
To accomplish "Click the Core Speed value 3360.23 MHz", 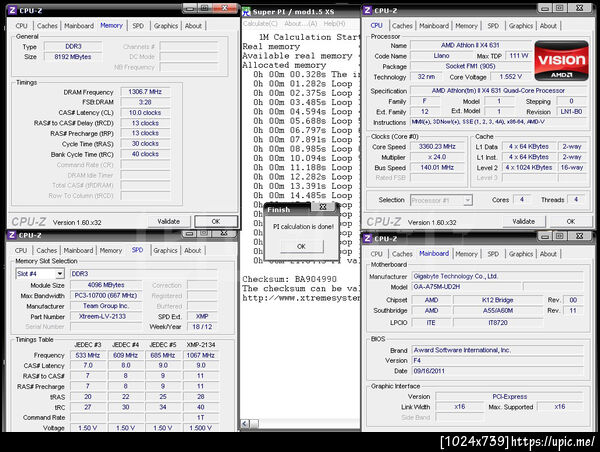I will point(437,147).
